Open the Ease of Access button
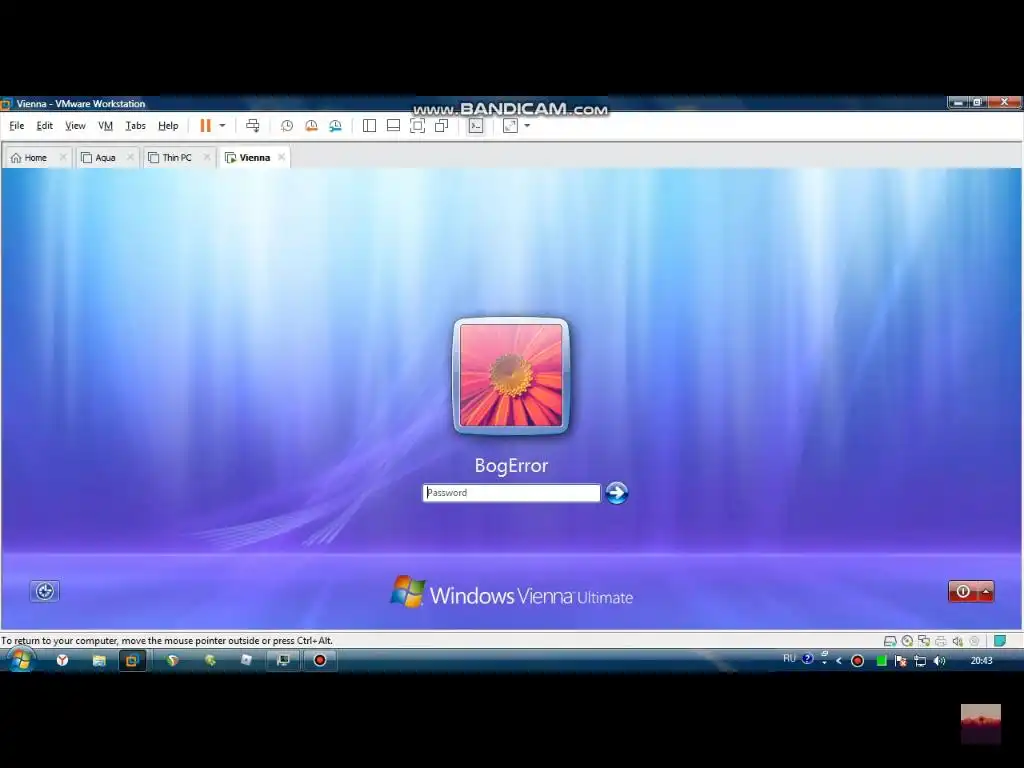1024x768 pixels. [x=44, y=591]
